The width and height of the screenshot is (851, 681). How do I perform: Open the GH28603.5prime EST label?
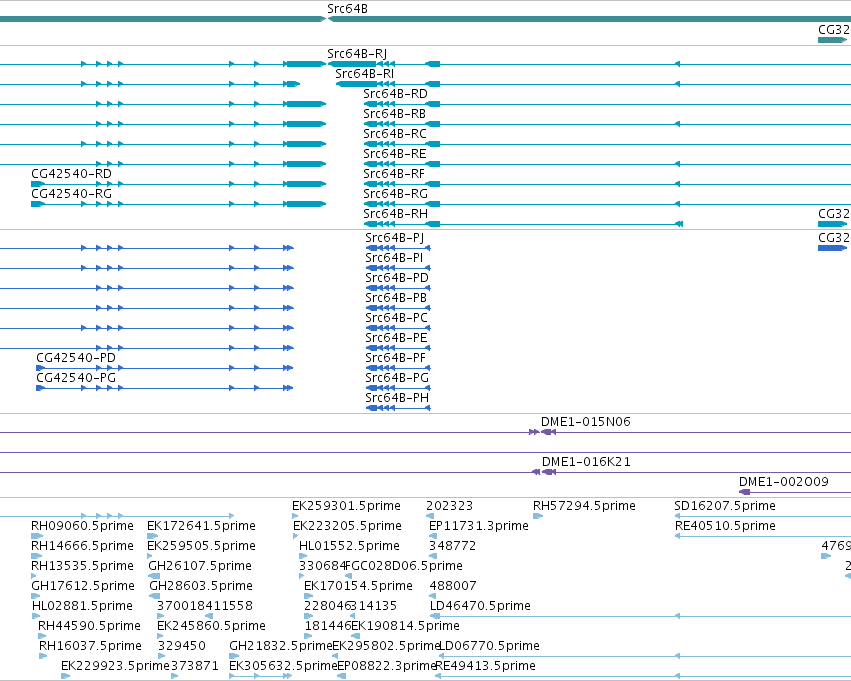(201, 587)
